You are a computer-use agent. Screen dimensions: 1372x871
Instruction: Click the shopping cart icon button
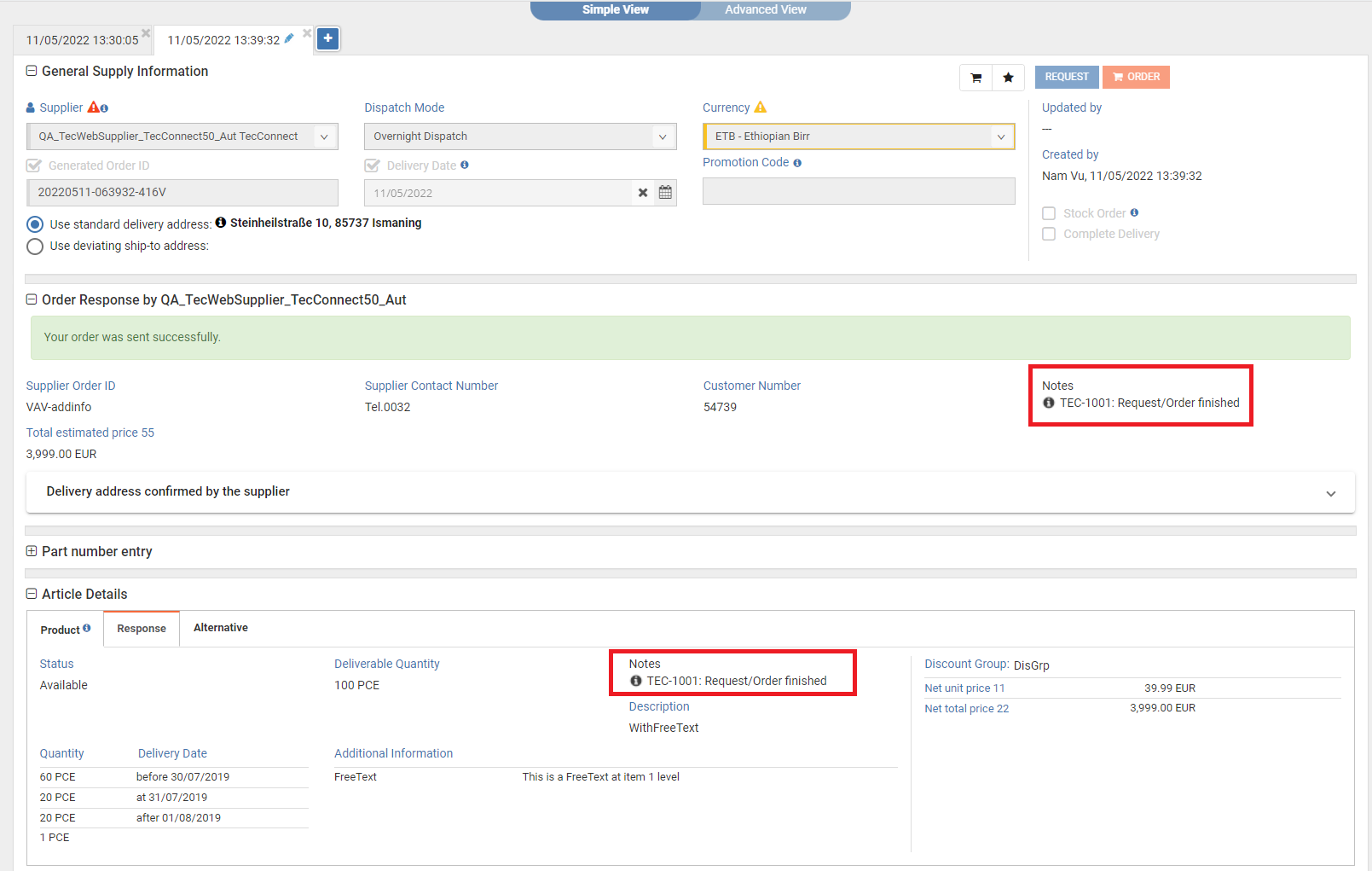975,78
